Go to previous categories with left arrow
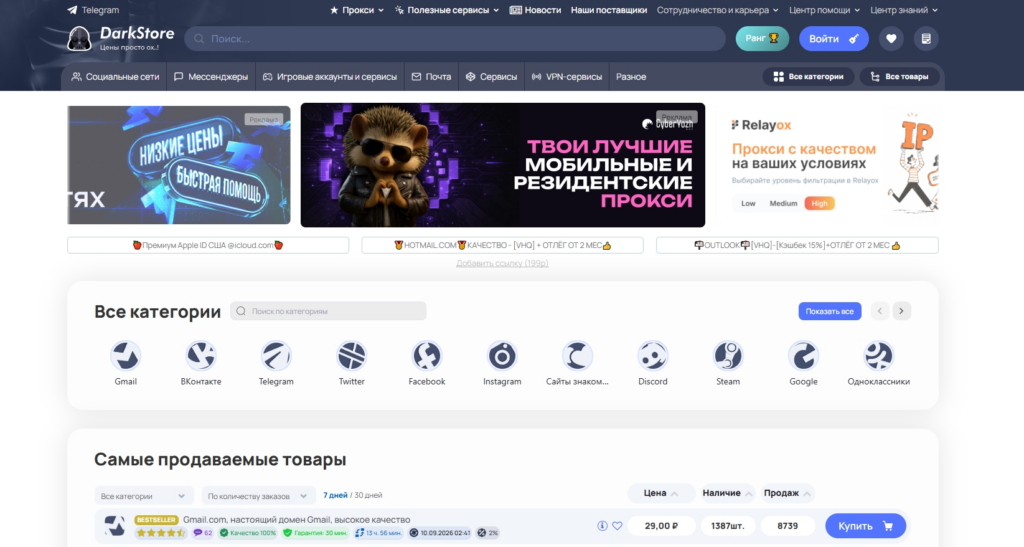The width and height of the screenshot is (1024, 547). pyautogui.click(x=880, y=311)
